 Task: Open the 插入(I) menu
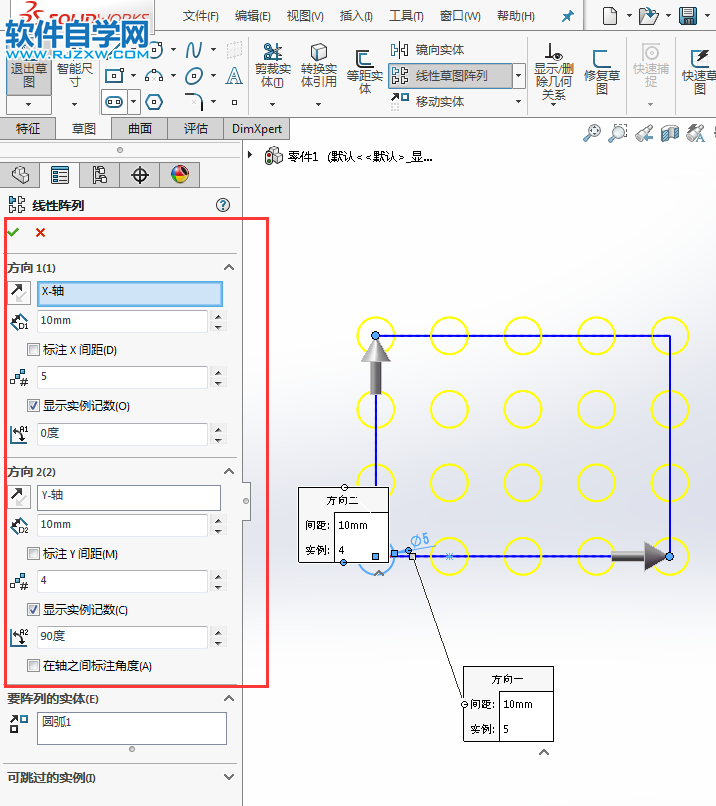(356, 16)
